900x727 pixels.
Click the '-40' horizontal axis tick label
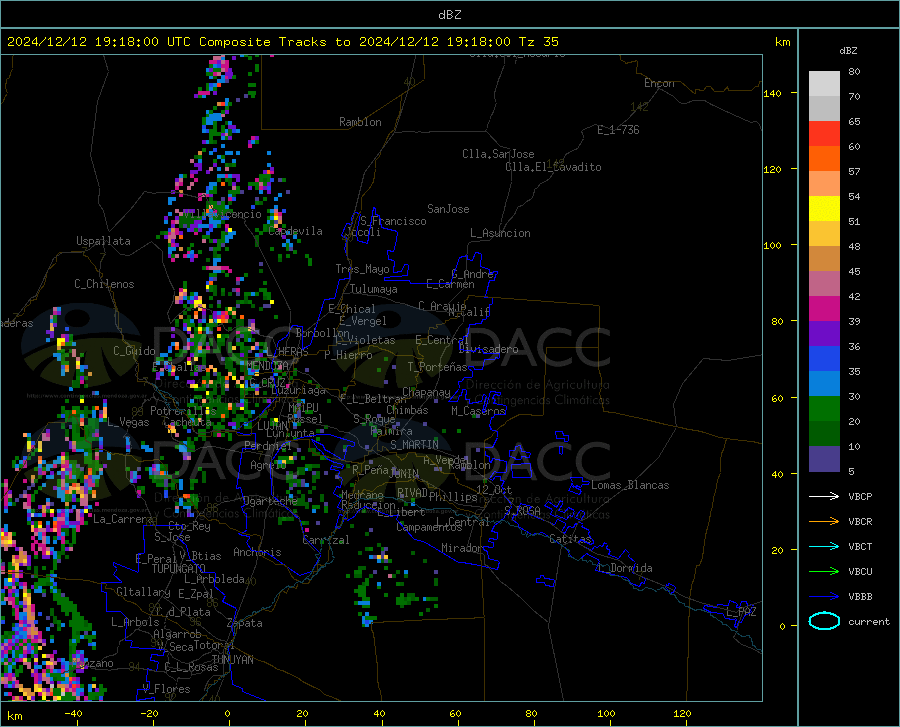(73, 714)
